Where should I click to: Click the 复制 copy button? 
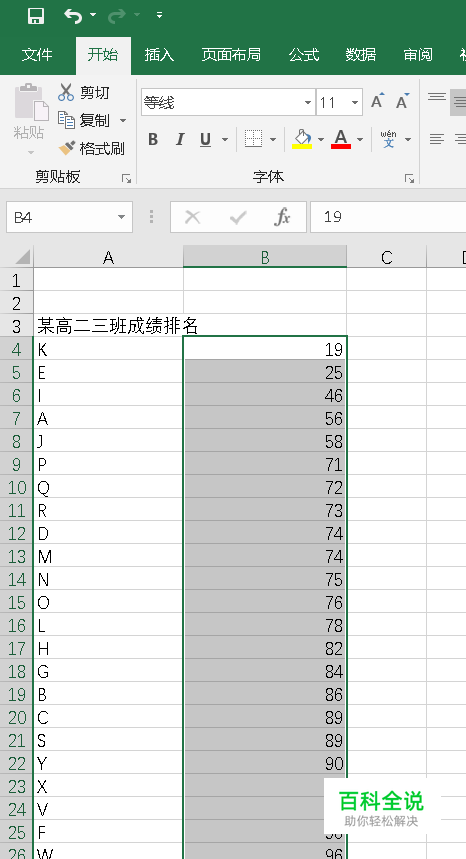[84, 120]
